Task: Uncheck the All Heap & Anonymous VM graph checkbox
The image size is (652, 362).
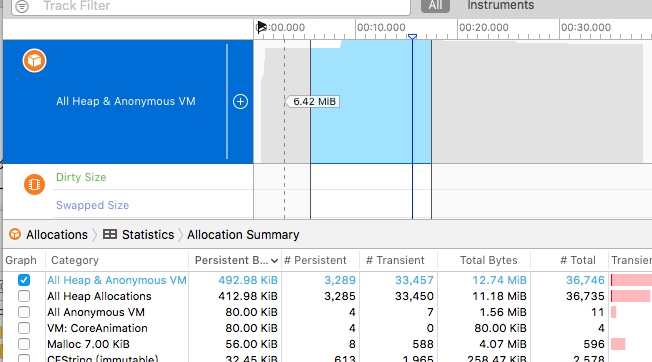Action: pos(24,280)
